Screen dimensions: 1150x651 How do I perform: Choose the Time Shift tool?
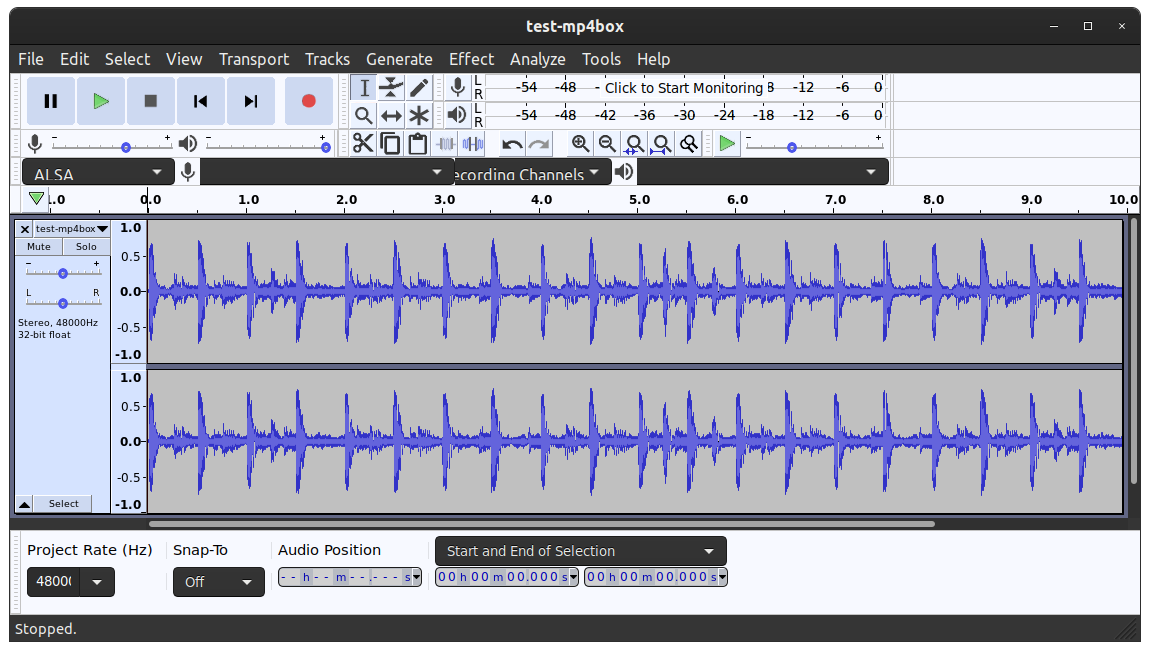click(391, 116)
